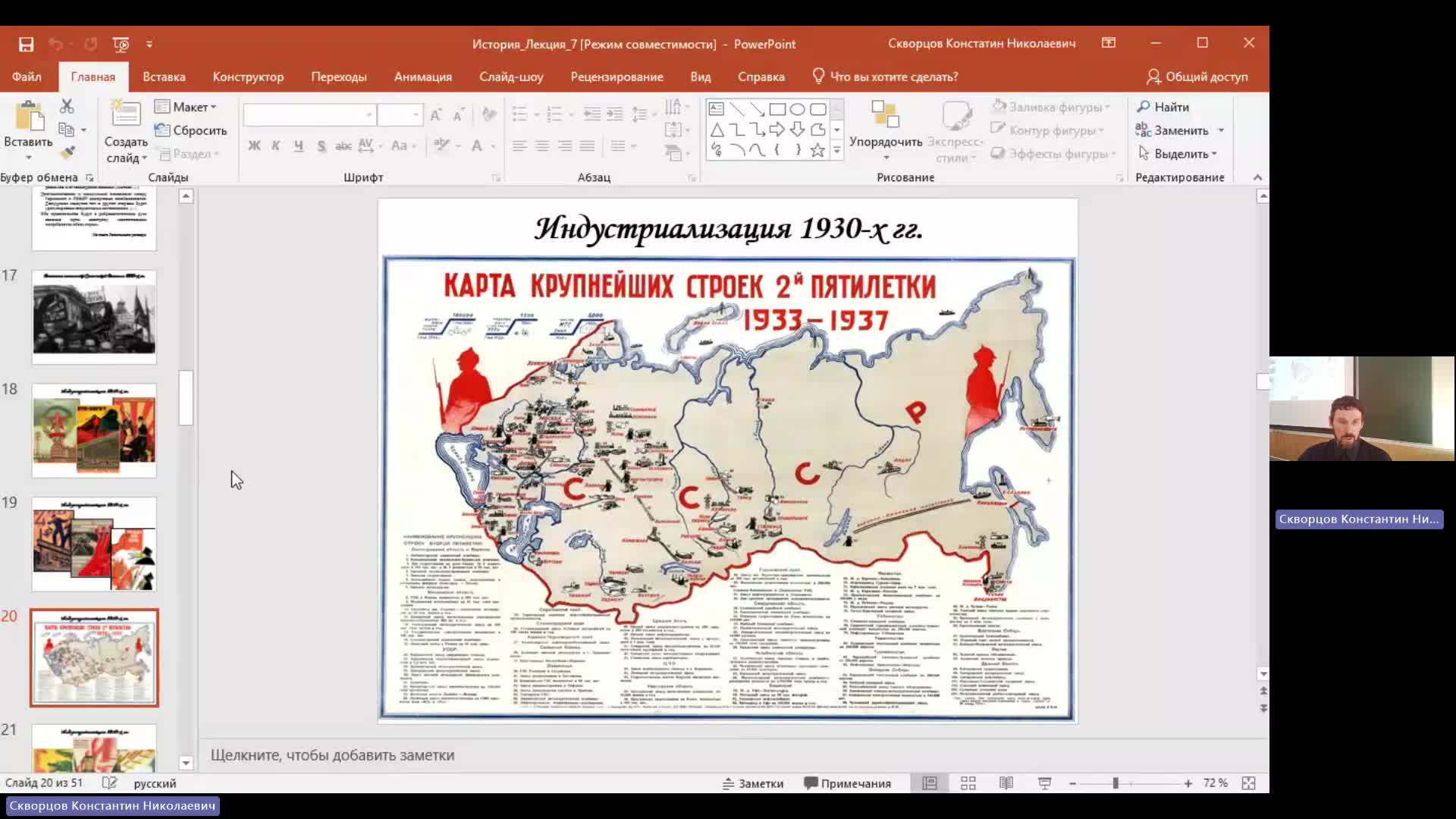The image size is (1456, 819).
Task: Click the slide title 'Индустриализация 1930-х гг.'
Action: tap(728, 228)
